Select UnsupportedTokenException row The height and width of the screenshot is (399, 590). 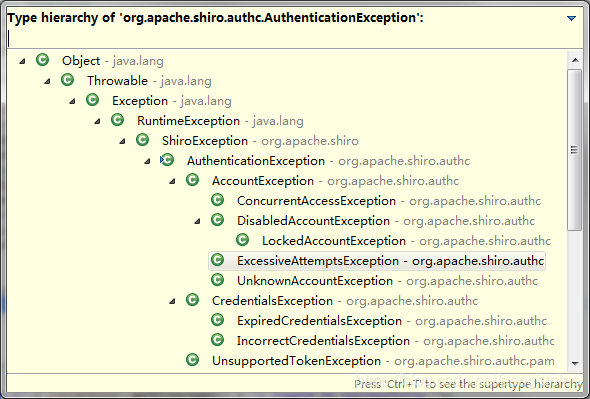(383, 360)
